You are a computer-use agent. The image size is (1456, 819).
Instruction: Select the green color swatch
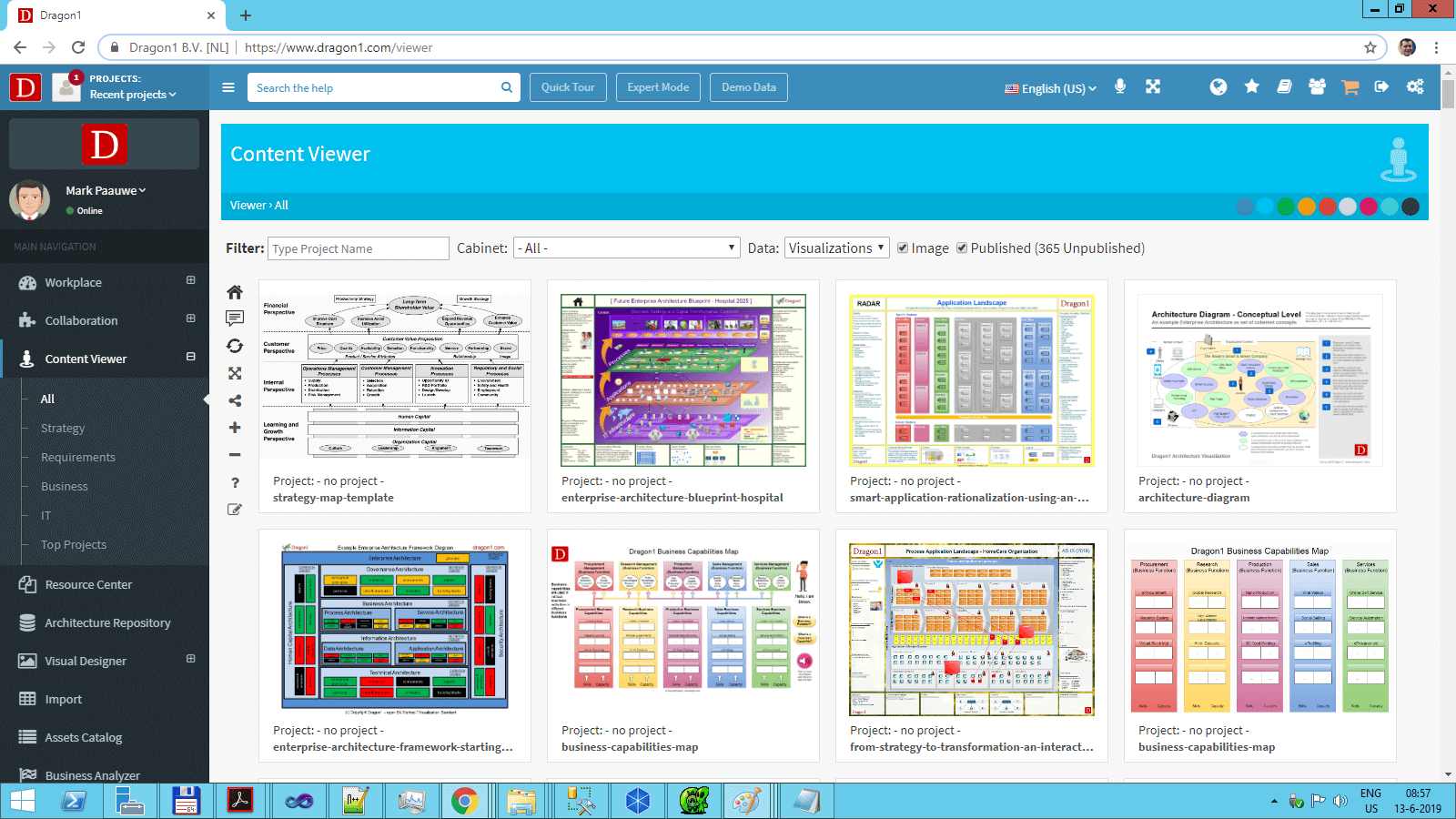click(1286, 207)
